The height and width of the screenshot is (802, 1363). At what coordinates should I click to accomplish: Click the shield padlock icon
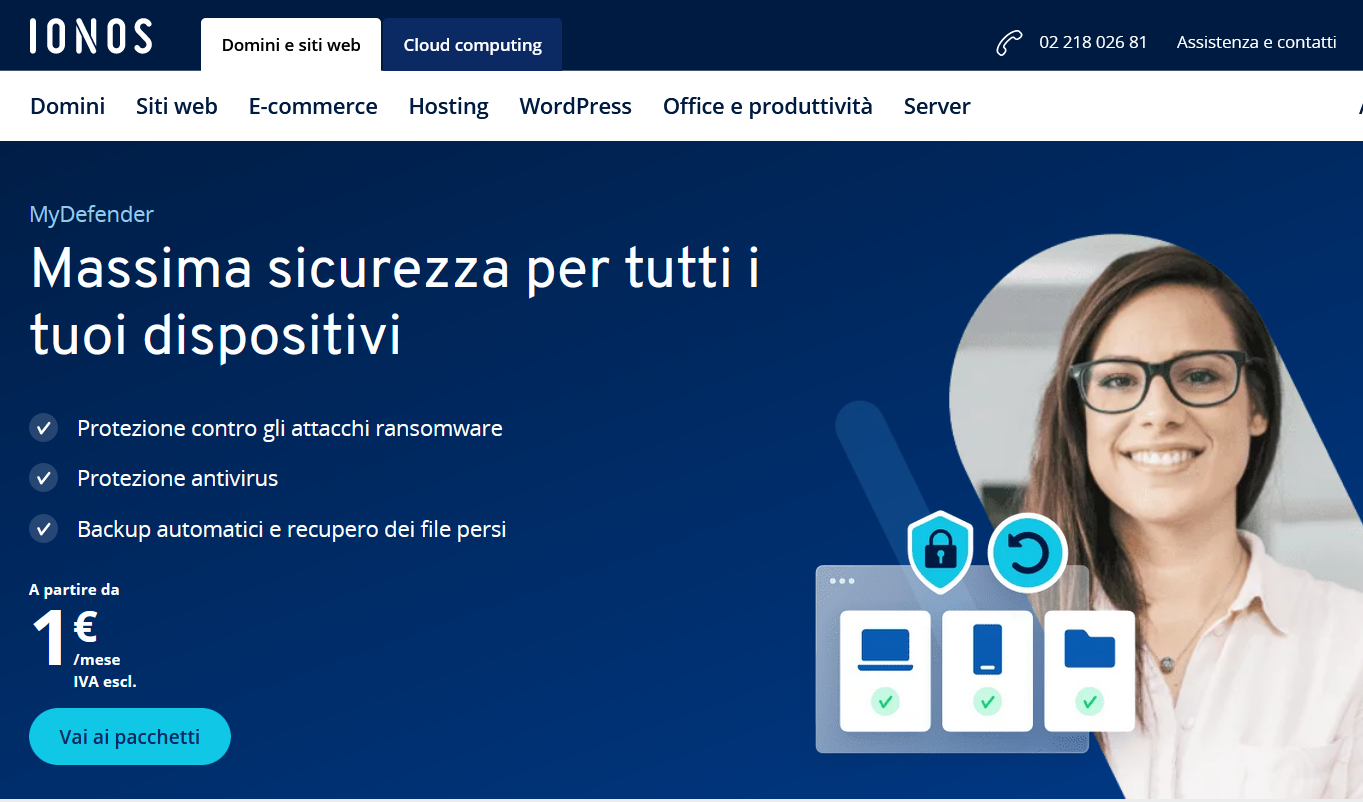pos(940,551)
